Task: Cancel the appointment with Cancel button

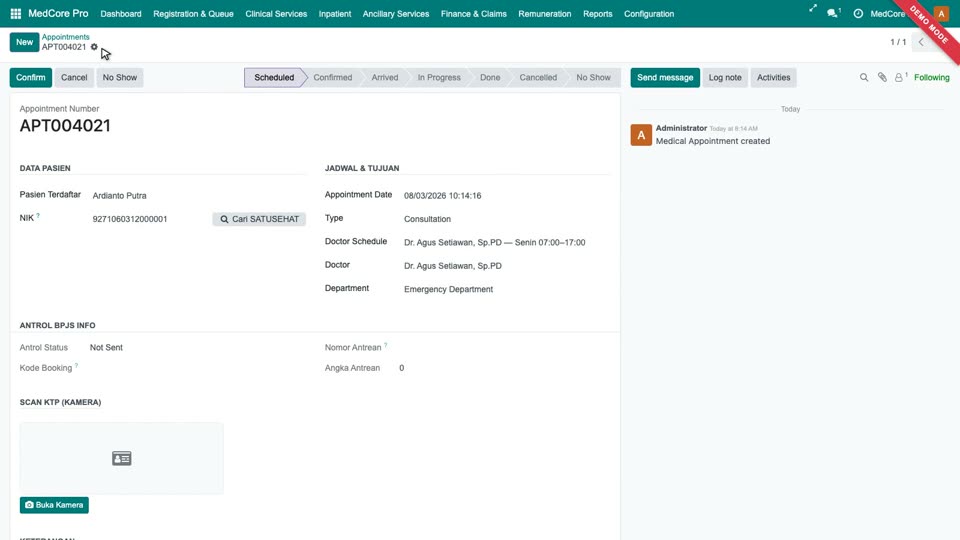Action: point(74,78)
